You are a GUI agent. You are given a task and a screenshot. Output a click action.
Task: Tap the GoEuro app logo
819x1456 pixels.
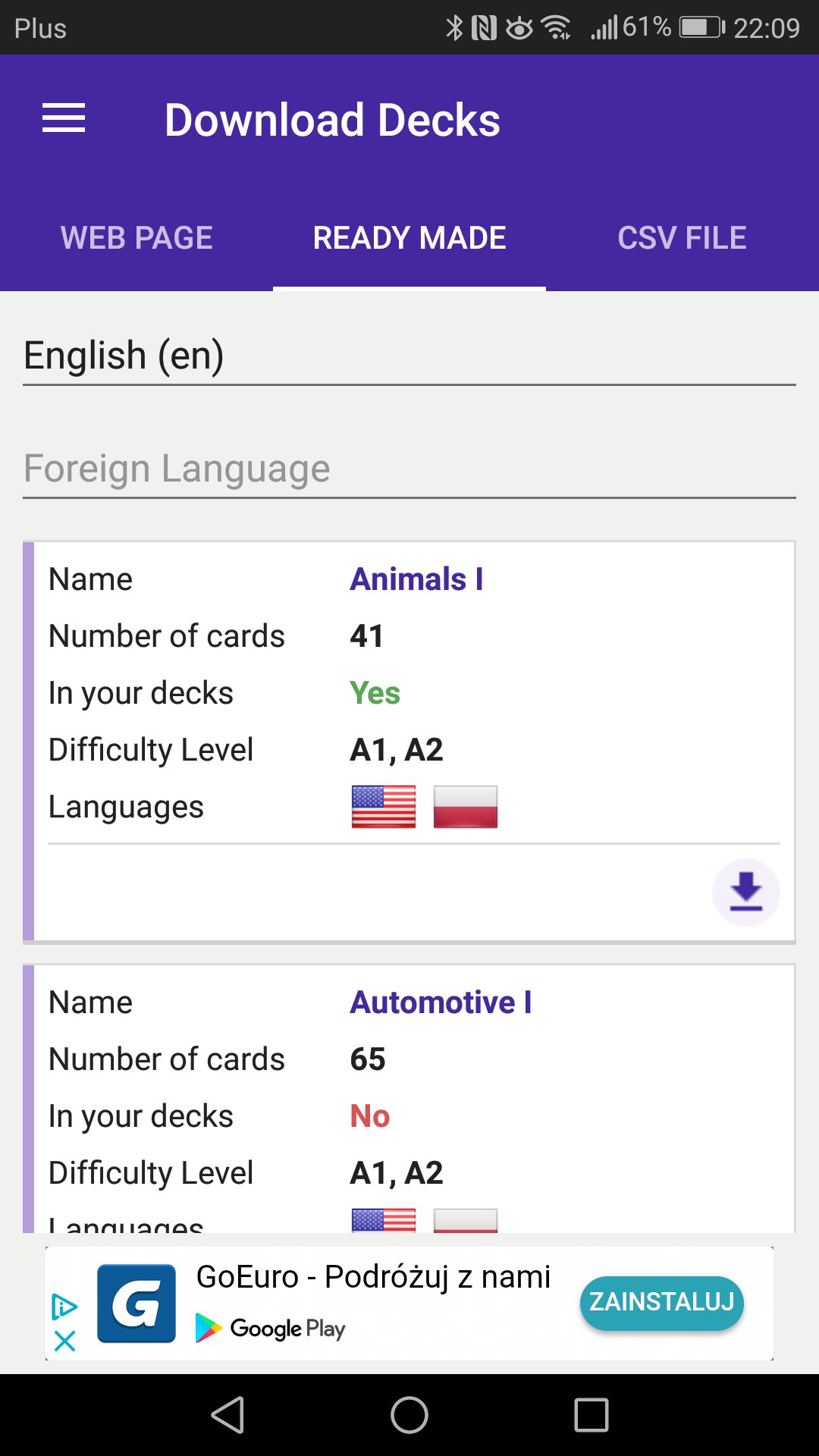coord(136,1304)
